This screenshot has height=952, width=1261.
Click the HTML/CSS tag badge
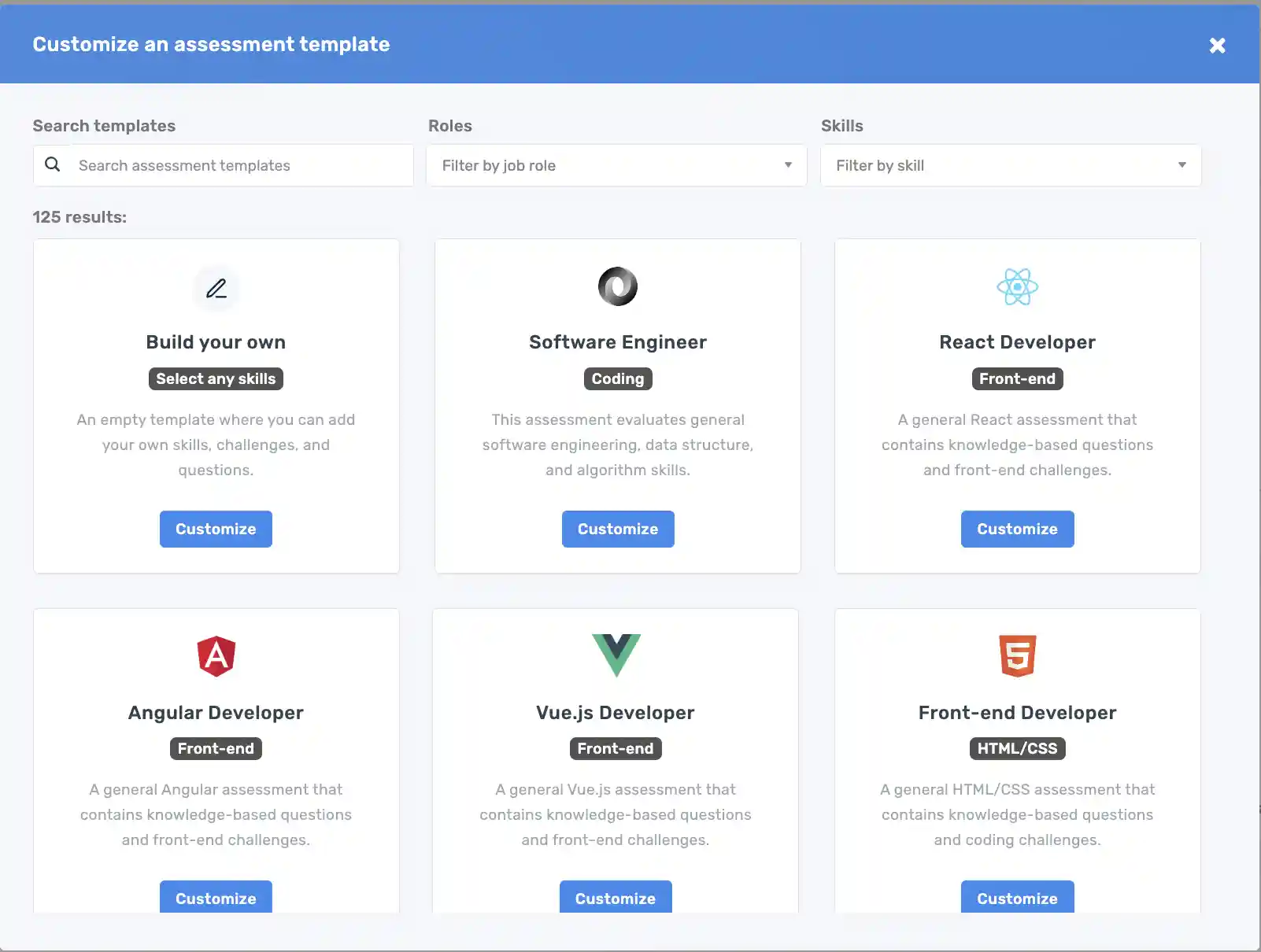(x=1017, y=749)
